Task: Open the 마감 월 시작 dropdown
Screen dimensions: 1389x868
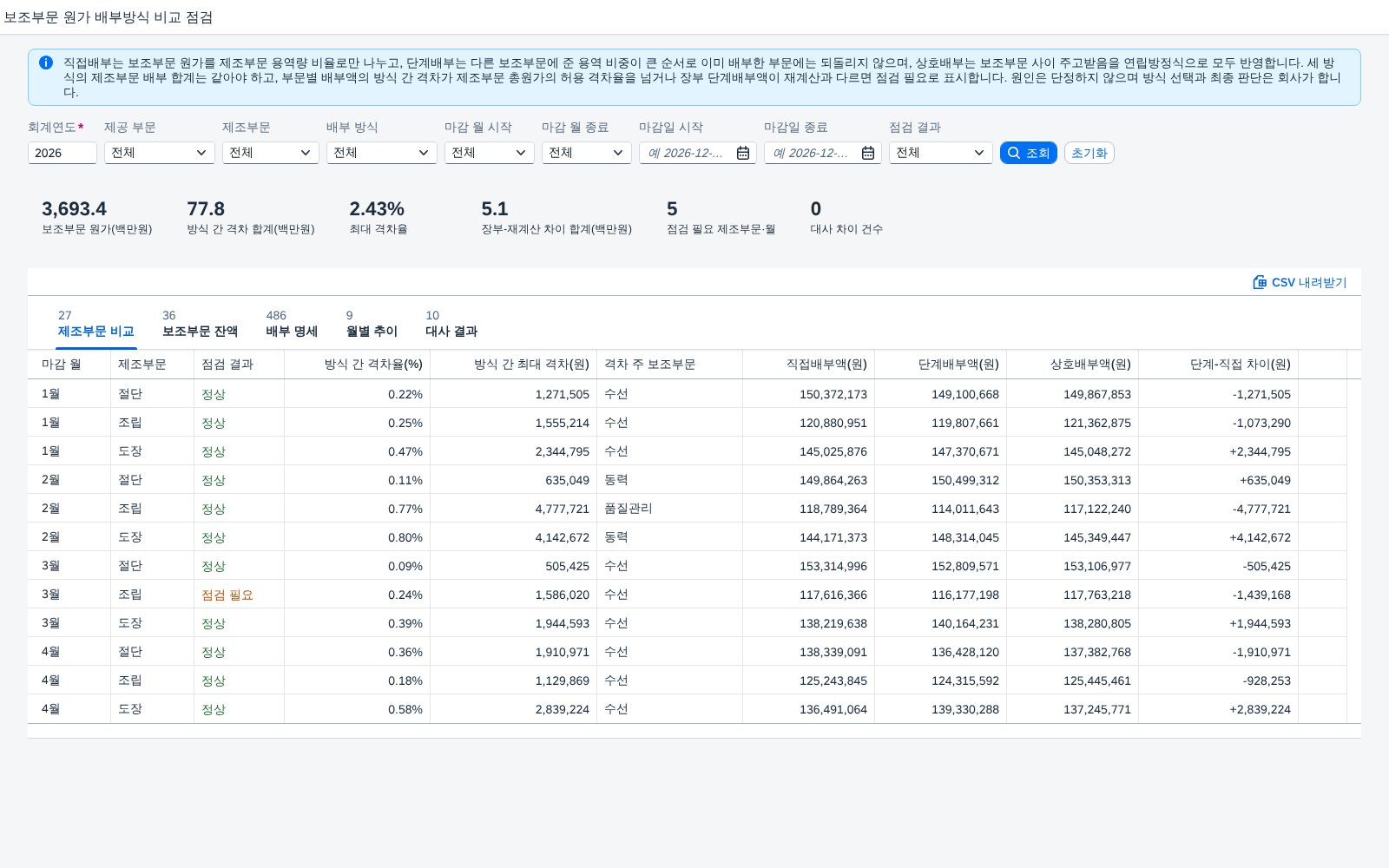Action: [x=490, y=153]
